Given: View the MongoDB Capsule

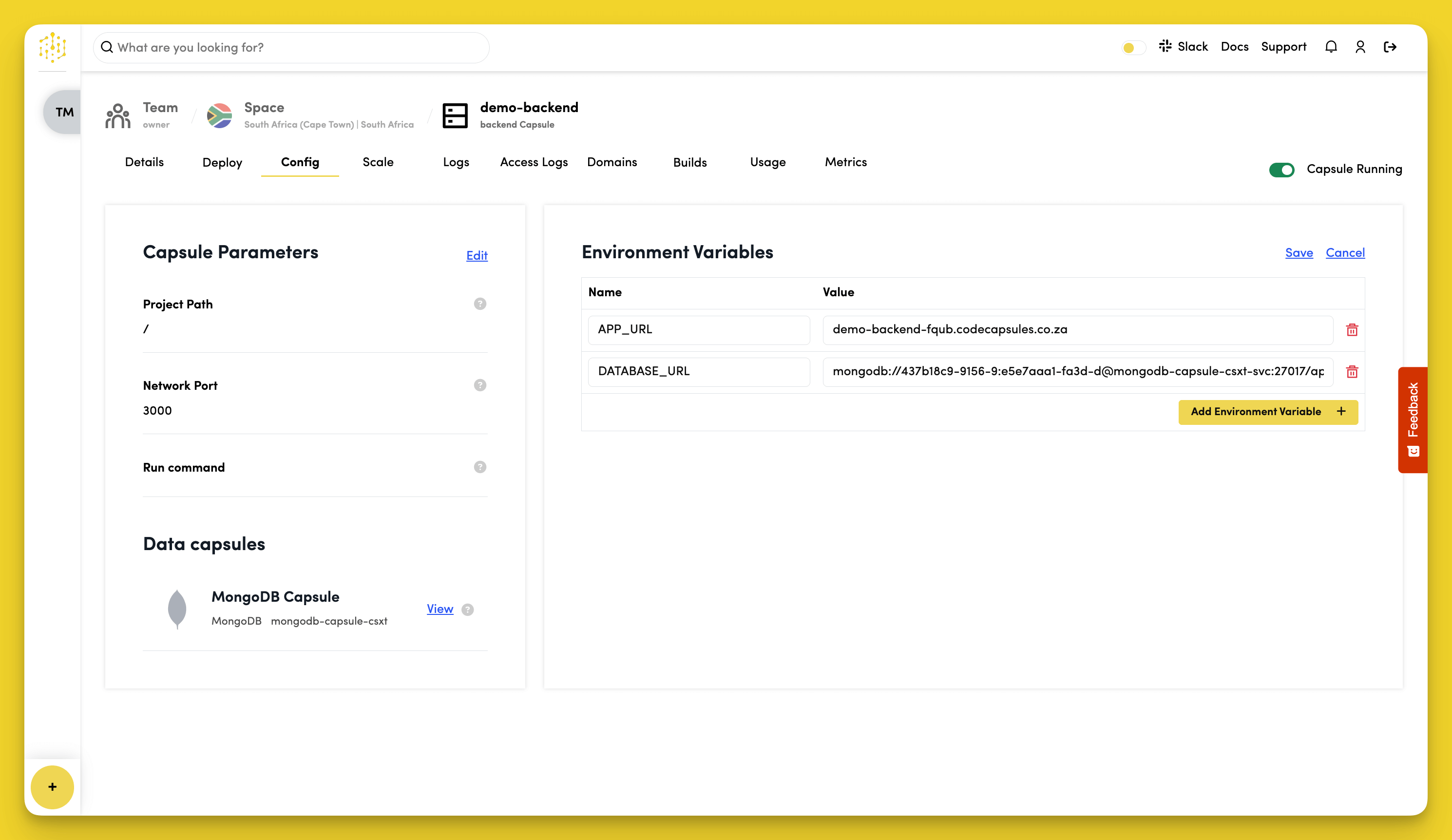Looking at the screenshot, I should (x=439, y=609).
